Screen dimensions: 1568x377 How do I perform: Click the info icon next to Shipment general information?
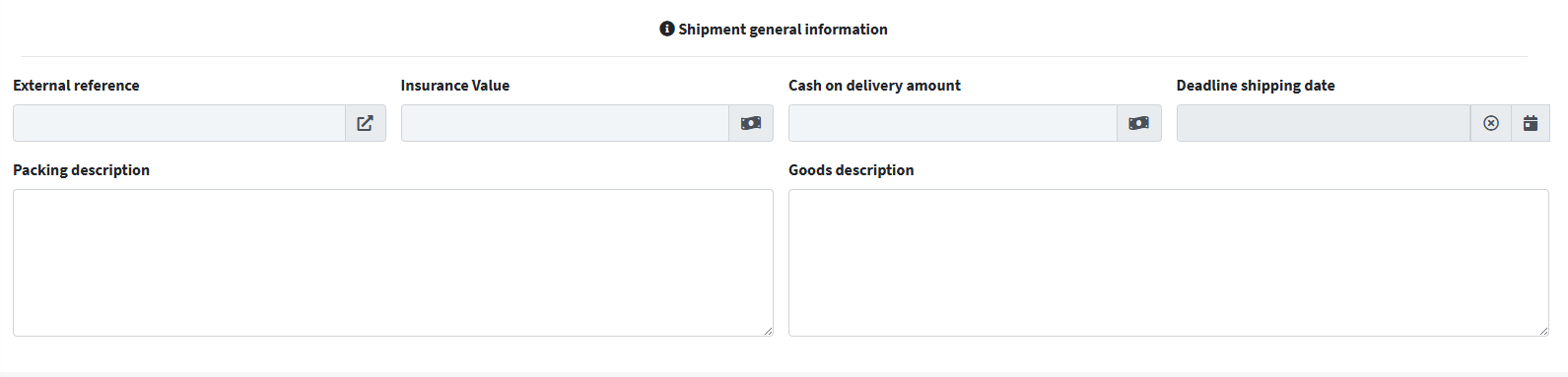coord(667,29)
